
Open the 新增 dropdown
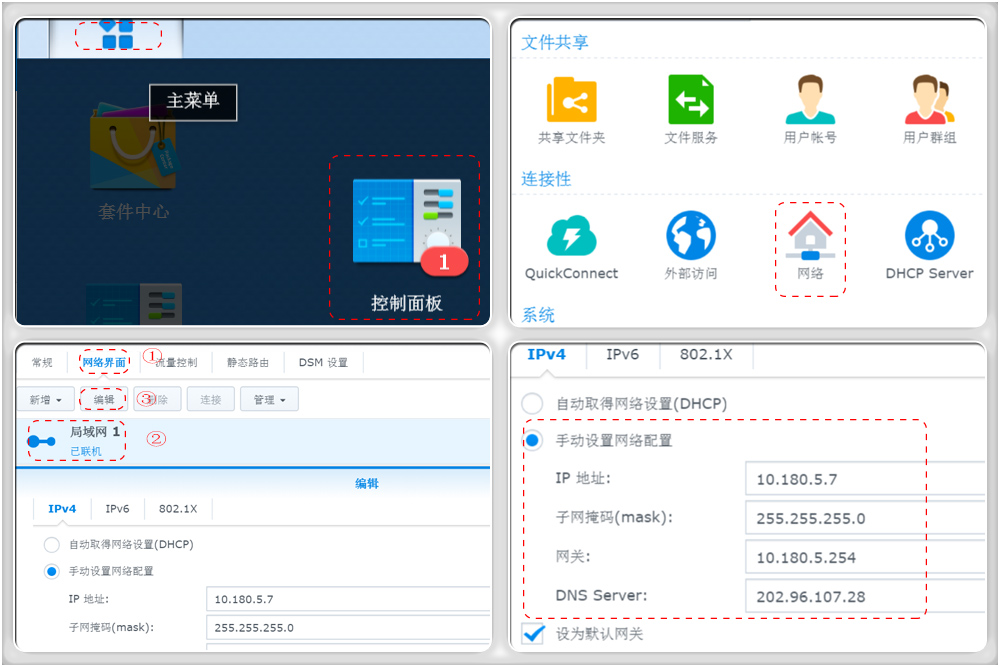point(46,398)
